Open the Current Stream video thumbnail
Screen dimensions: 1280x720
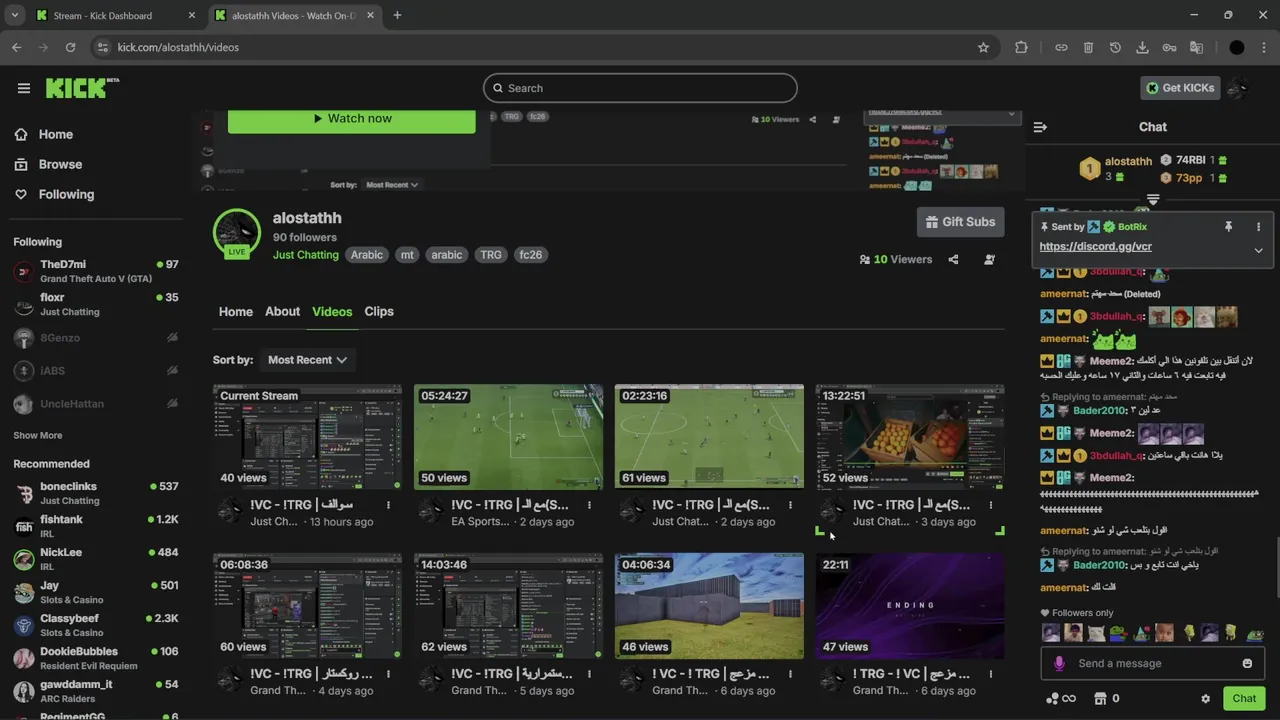(307, 437)
